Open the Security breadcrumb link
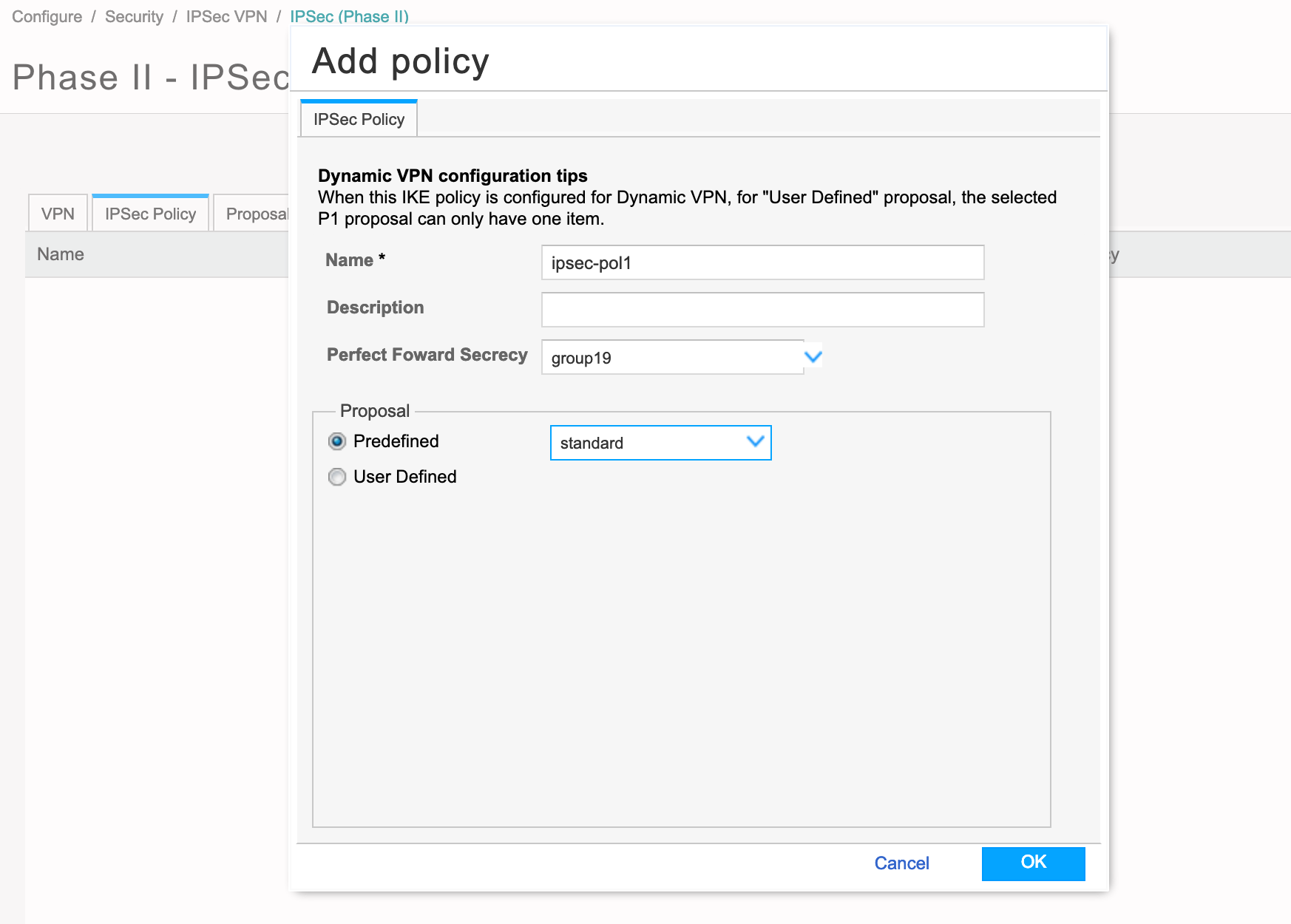 pos(134,16)
